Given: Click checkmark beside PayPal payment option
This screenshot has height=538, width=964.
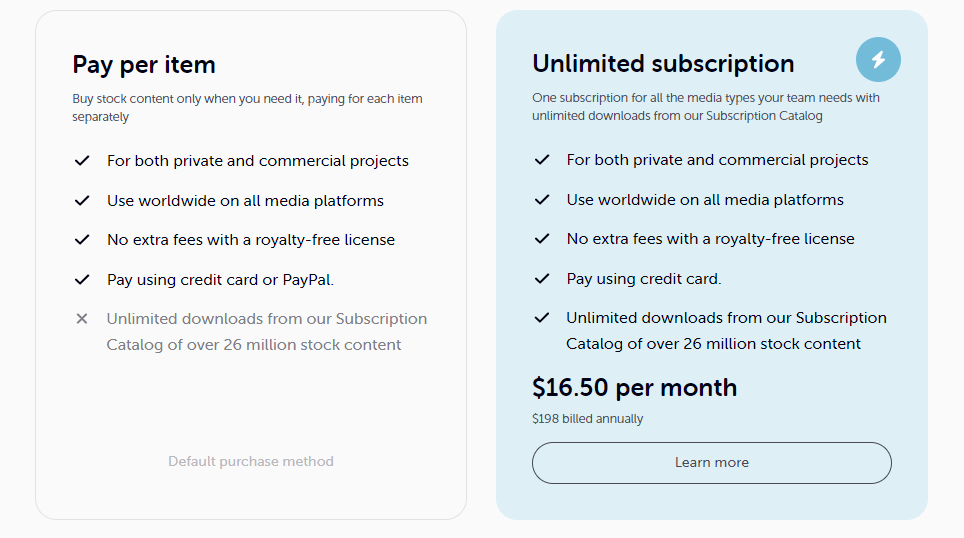Looking at the screenshot, I should point(82,280).
